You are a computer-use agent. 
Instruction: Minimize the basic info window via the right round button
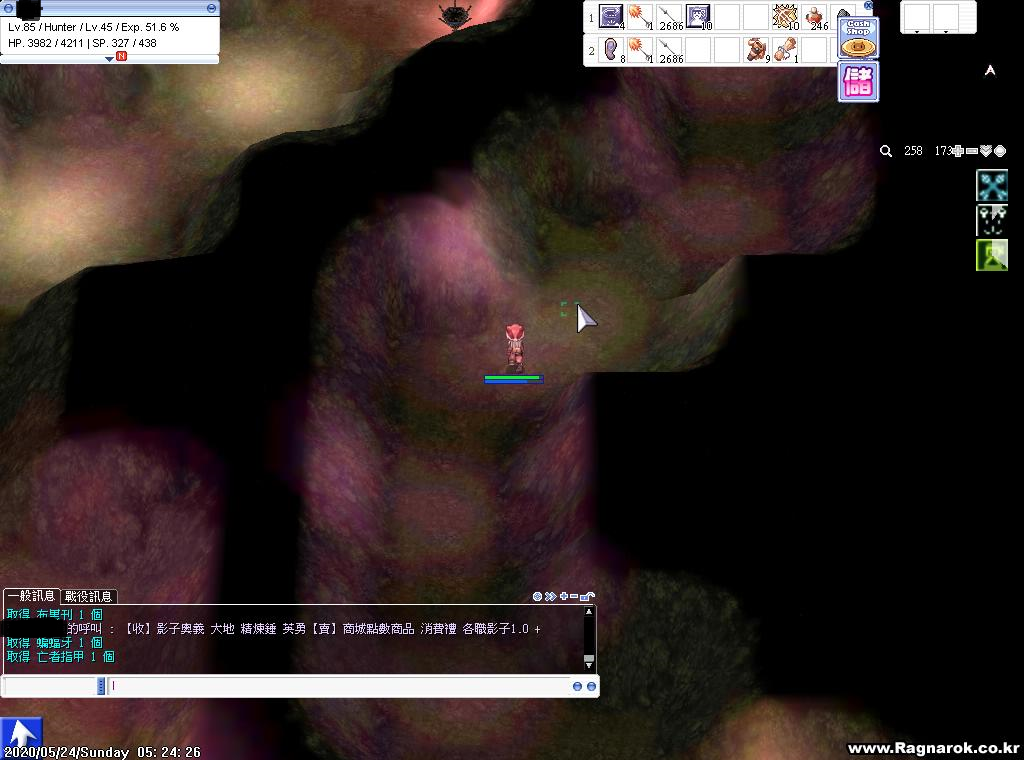click(x=211, y=8)
